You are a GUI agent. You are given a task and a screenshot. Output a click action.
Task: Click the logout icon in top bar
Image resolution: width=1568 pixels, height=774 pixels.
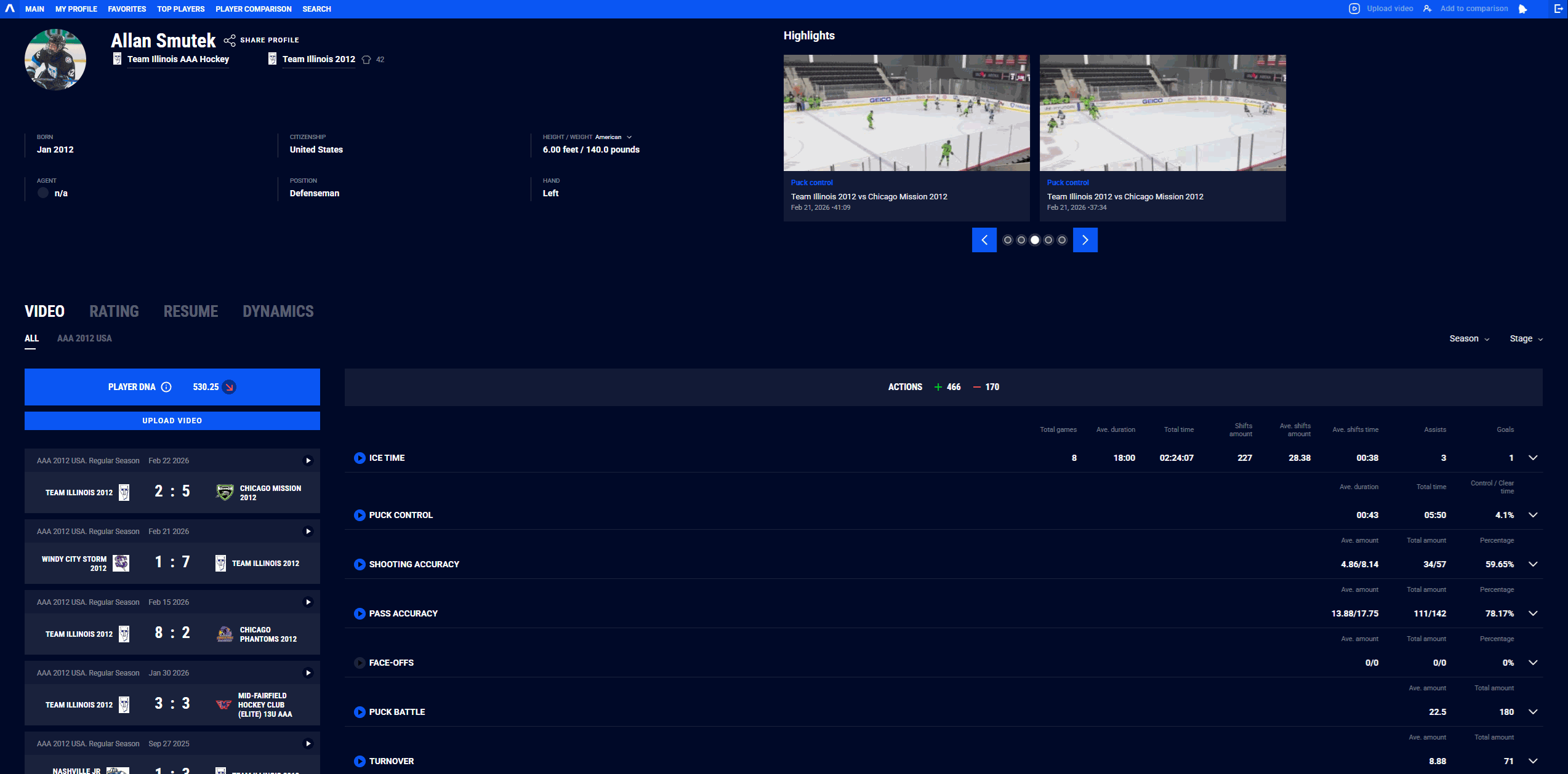[x=1558, y=9]
